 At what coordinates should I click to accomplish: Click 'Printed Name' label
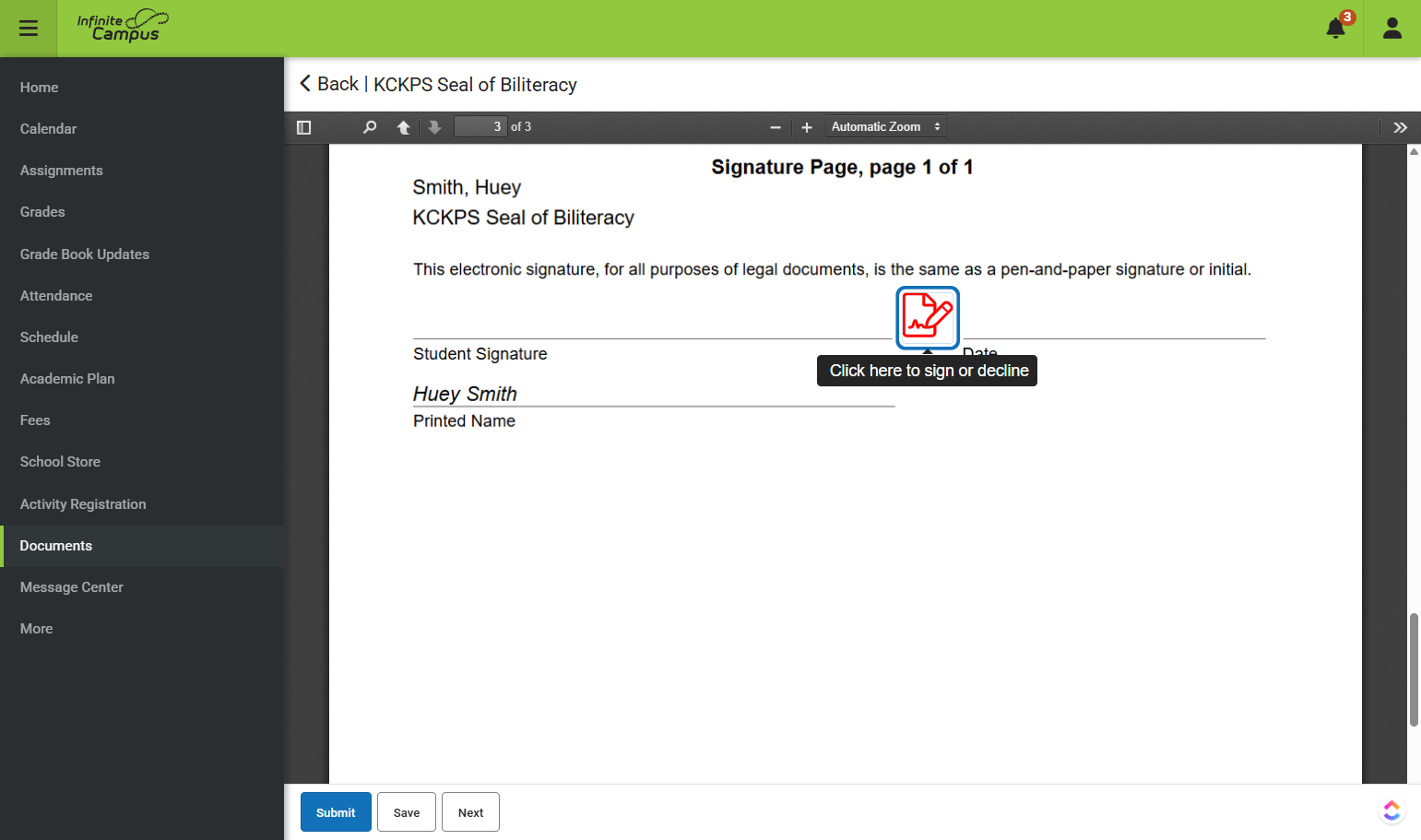(x=464, y=421)
